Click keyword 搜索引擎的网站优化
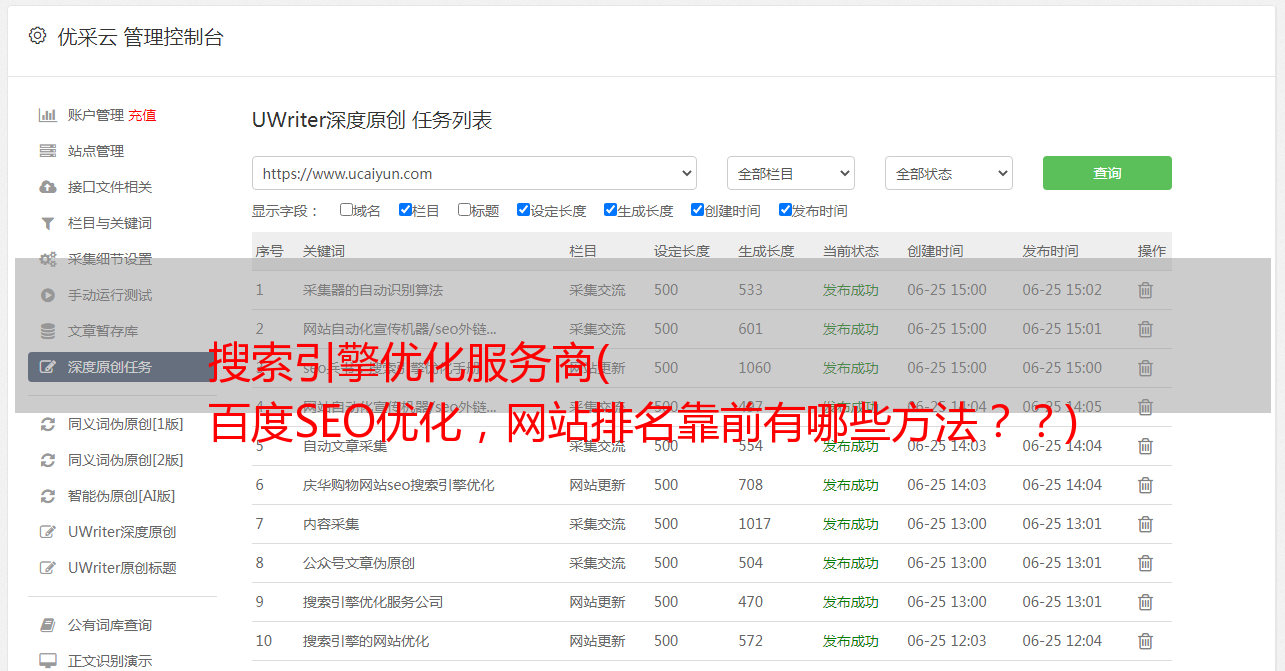Screen dimensions: 1285x671 pos(366,641)
